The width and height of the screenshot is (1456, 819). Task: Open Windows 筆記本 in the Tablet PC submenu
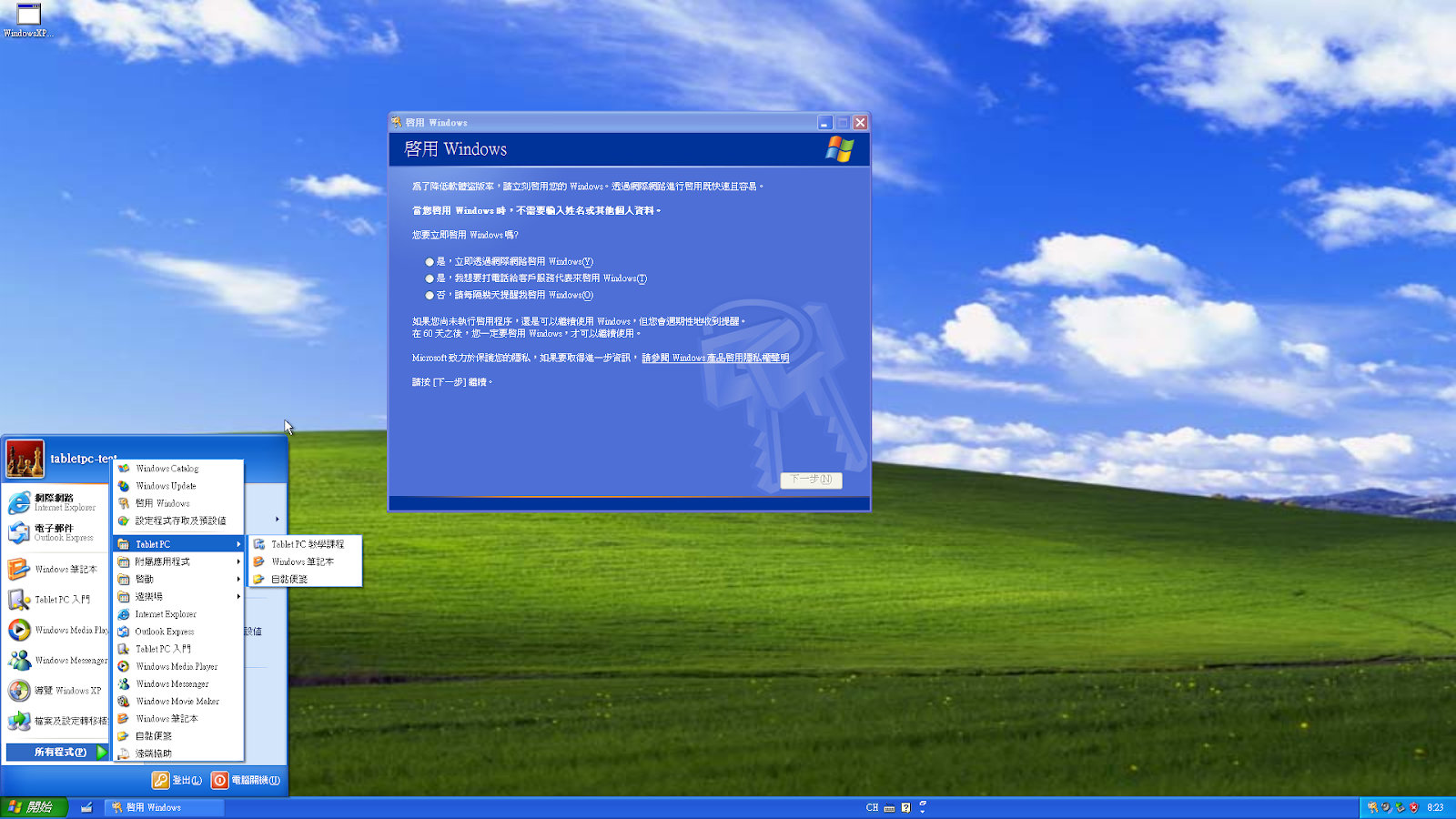coord(306,561)
